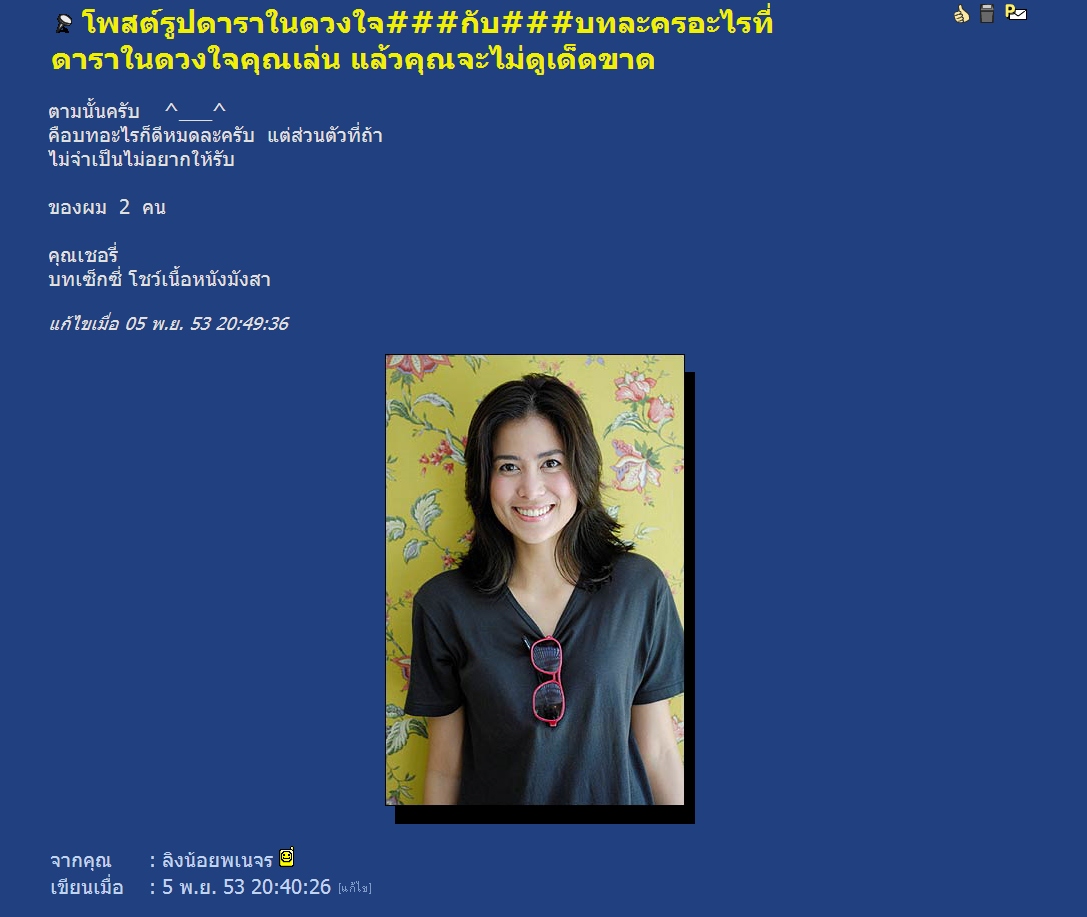Click the phrase คือบทอะไรก็ดีหมดละครับ

click(x=151, y=135)
